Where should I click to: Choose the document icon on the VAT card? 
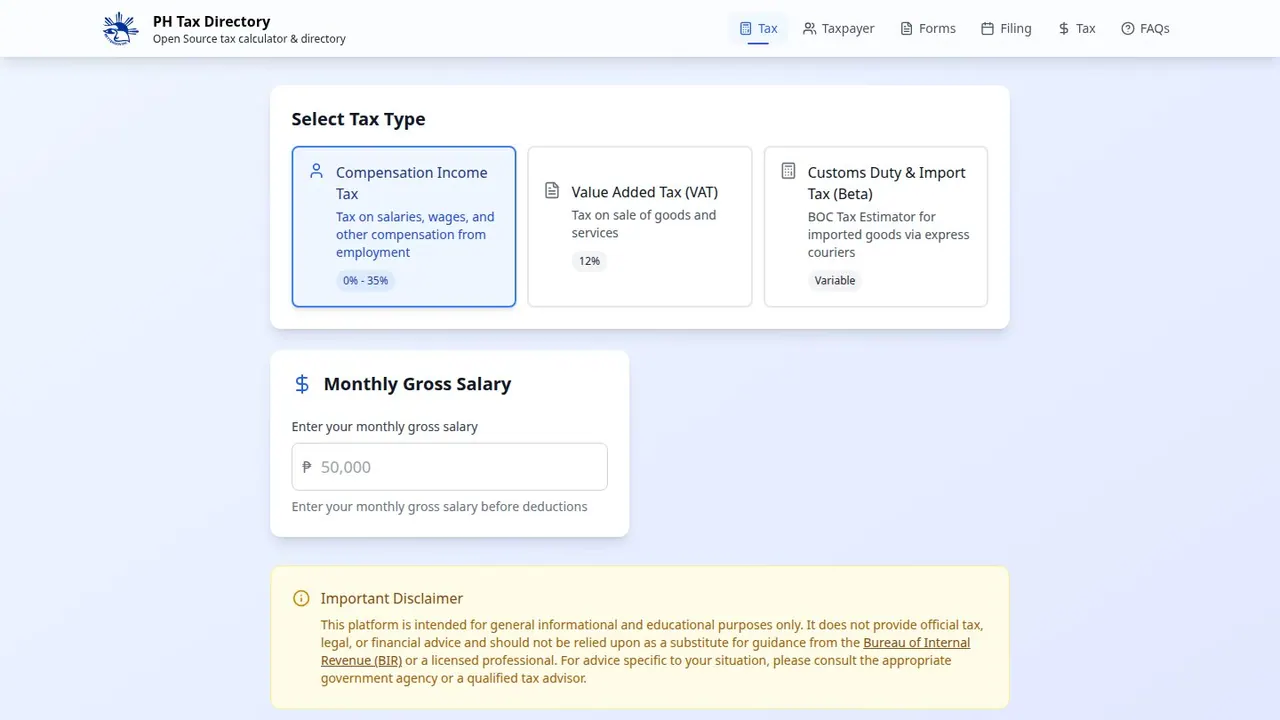pyautogui.click(x=552, y=190)
